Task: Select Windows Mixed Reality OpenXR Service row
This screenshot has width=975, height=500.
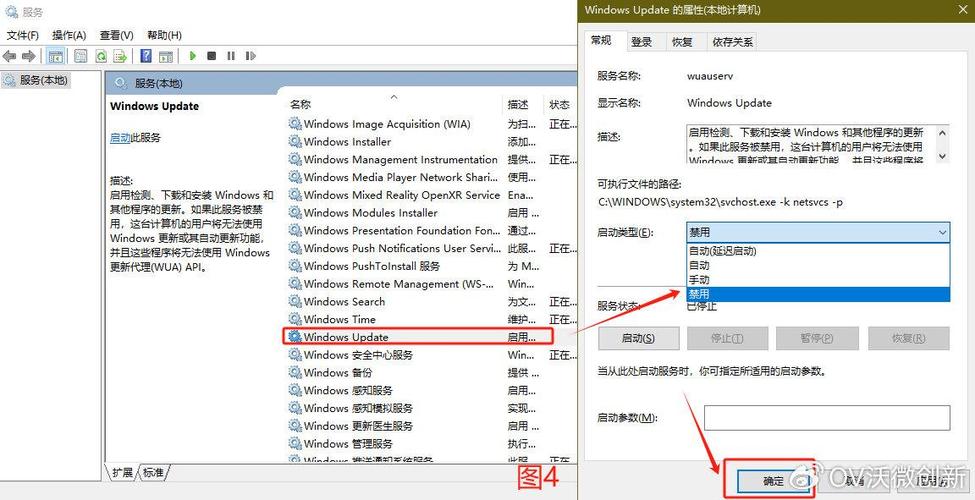Action: pyautogui.click(x=432, y=195)
